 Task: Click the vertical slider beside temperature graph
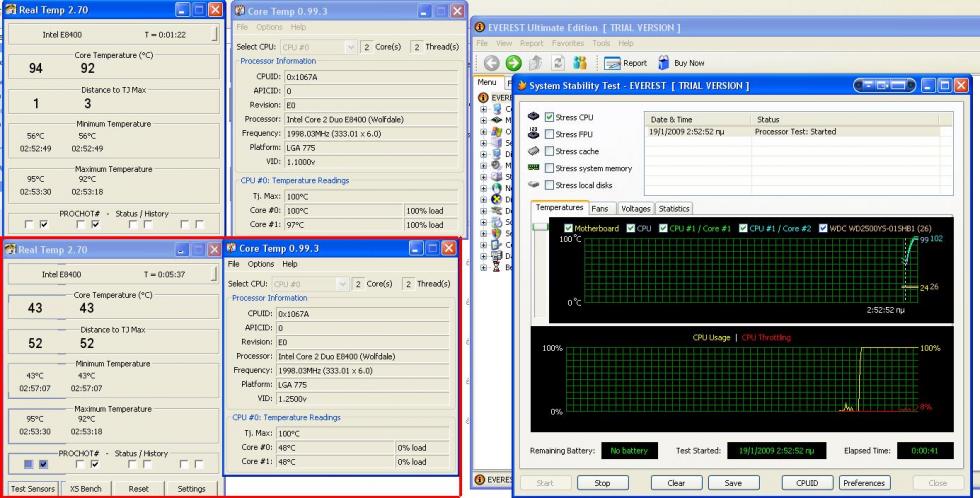click(541, 227)
